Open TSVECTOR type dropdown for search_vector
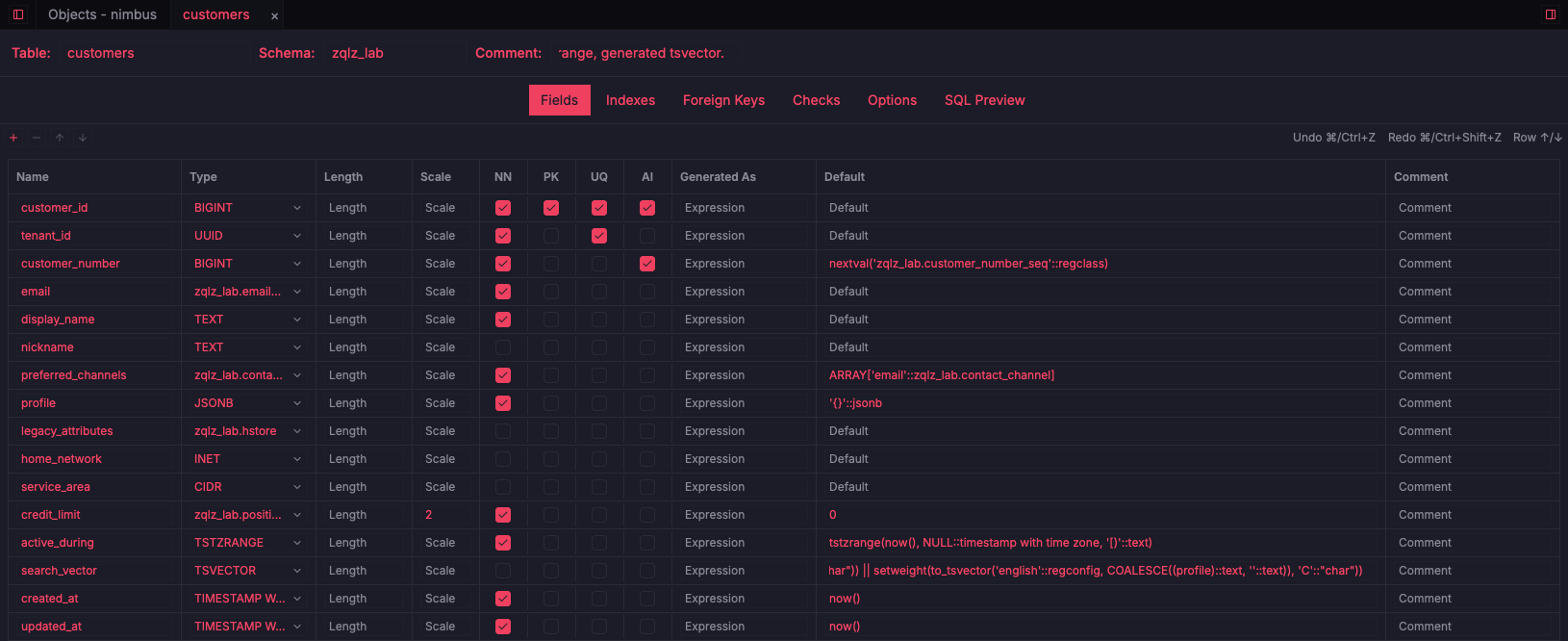Viewport: 1568px width, 641px height. point(248,571)
